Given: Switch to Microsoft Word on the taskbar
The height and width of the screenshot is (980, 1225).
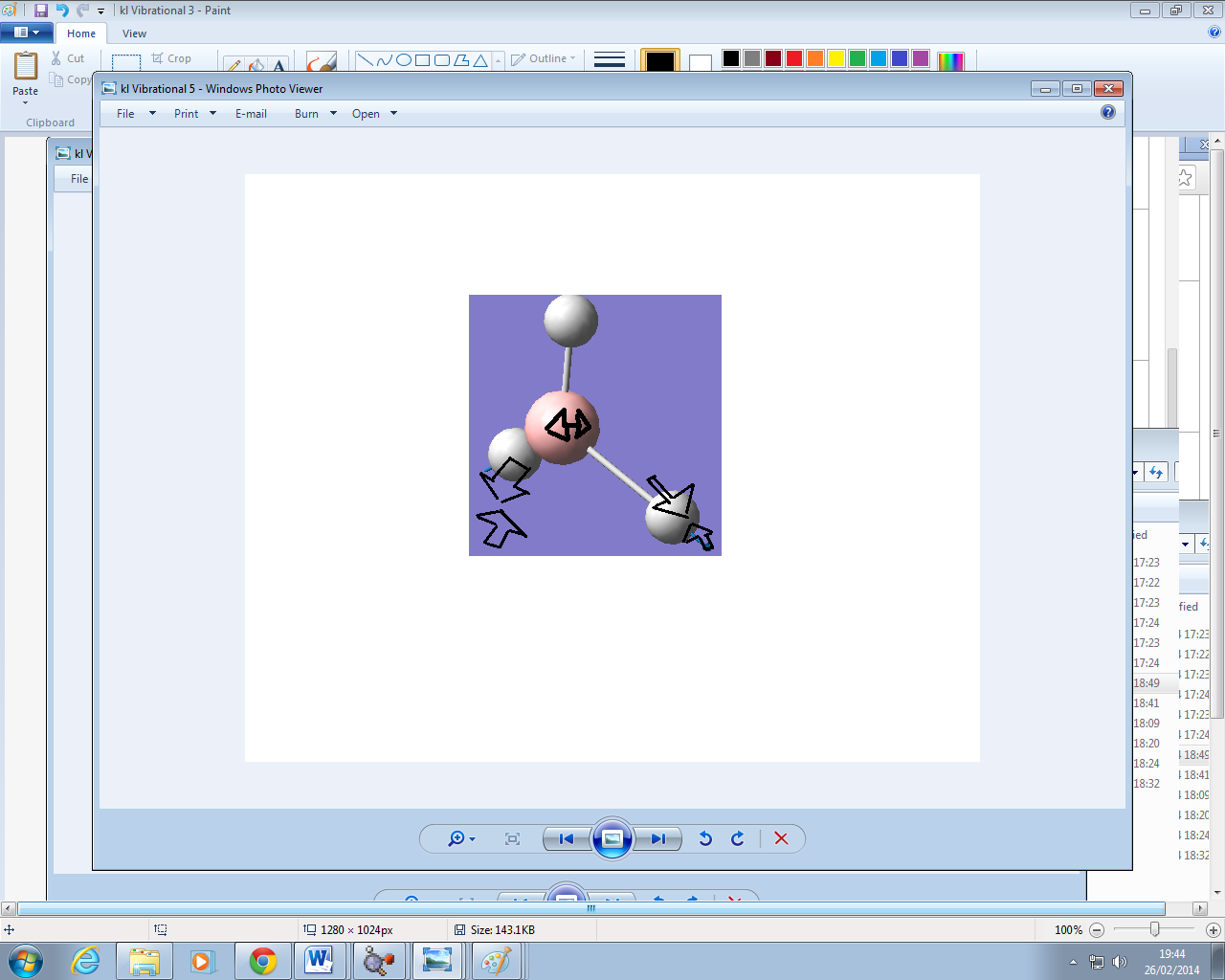Looking at the screenshot, I should (319, 961).
